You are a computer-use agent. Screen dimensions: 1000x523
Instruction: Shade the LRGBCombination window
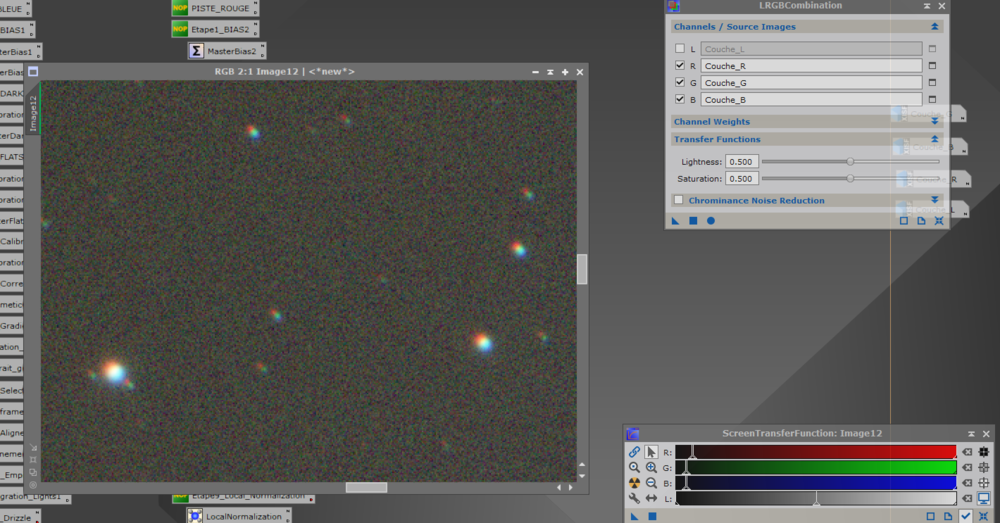tap(927, 6)
